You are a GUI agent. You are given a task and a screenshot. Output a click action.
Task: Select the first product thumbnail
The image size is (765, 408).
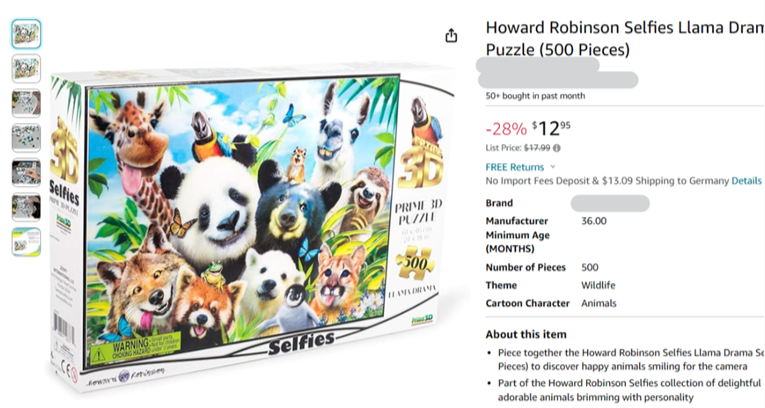pyautogui.click(x=26, y=34)
